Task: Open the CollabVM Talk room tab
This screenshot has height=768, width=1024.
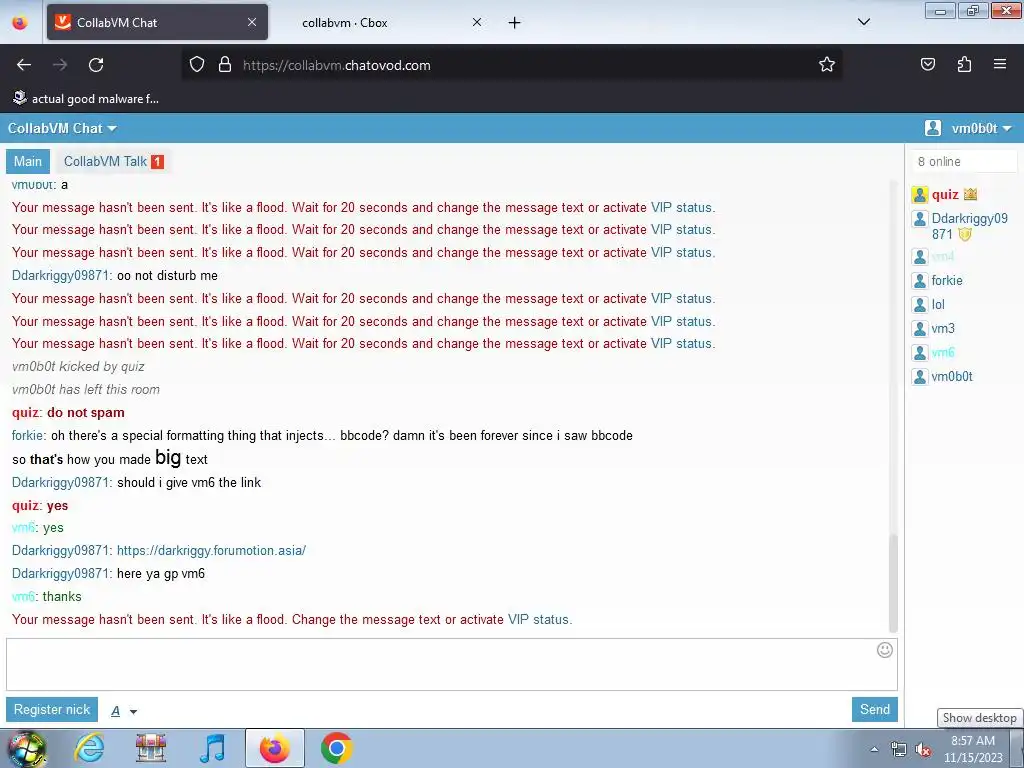Action: [x=105, y=161]
